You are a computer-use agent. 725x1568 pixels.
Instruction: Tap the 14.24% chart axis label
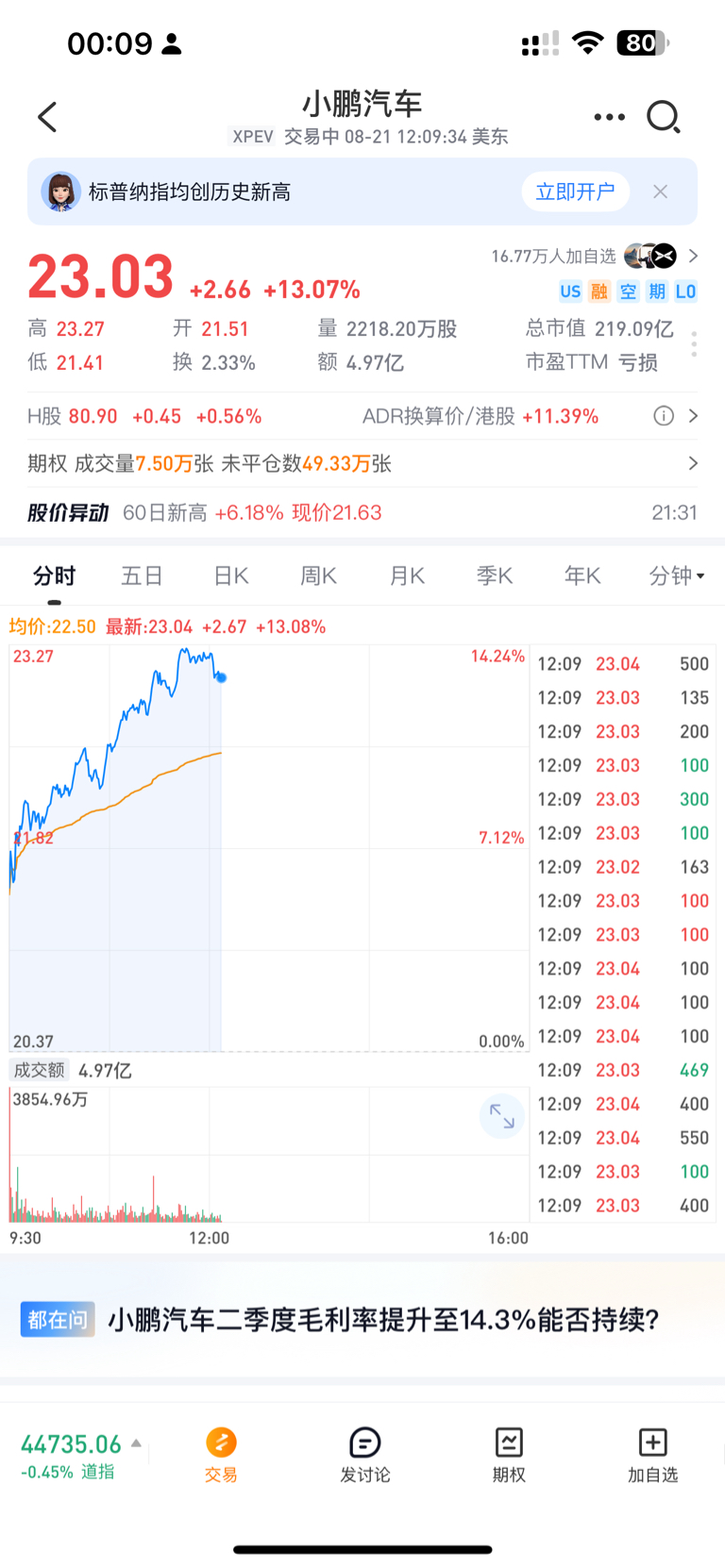coord(497,657)
